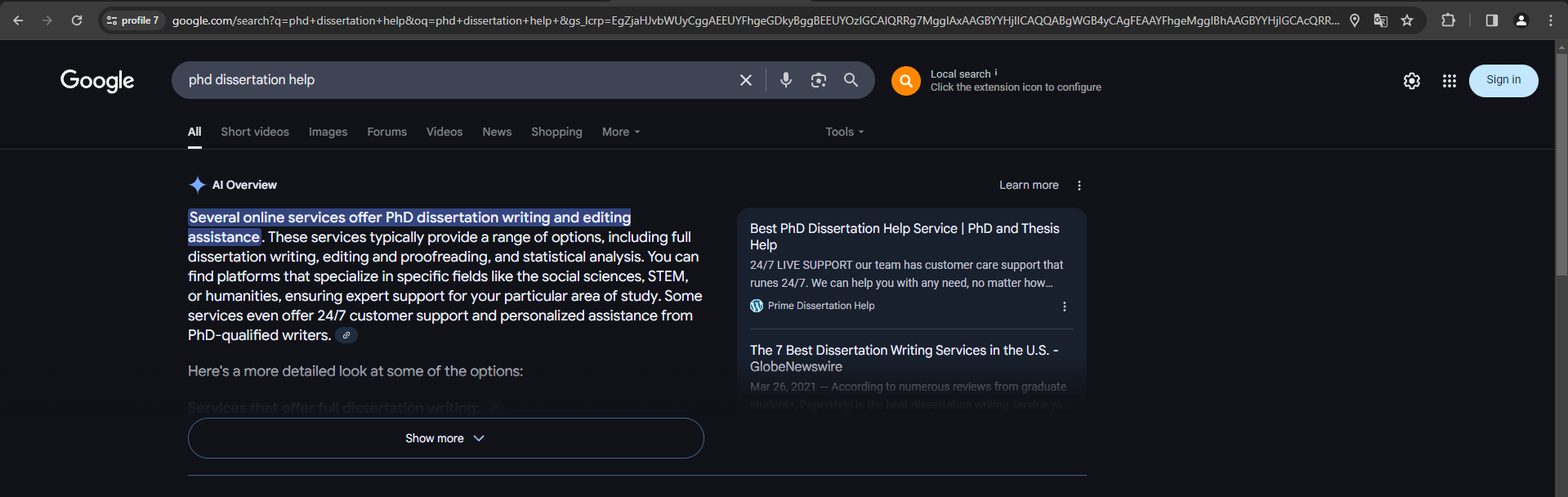1568x497 pixels.
Task: Go forward in browser history
Action: 47,20
